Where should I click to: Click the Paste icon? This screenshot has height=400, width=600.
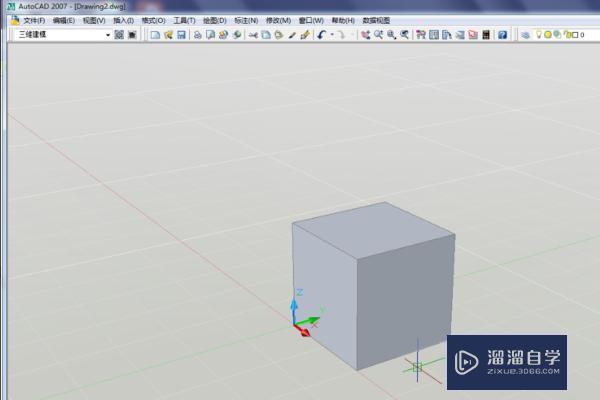pyautogui.click(x=279, y=35)
